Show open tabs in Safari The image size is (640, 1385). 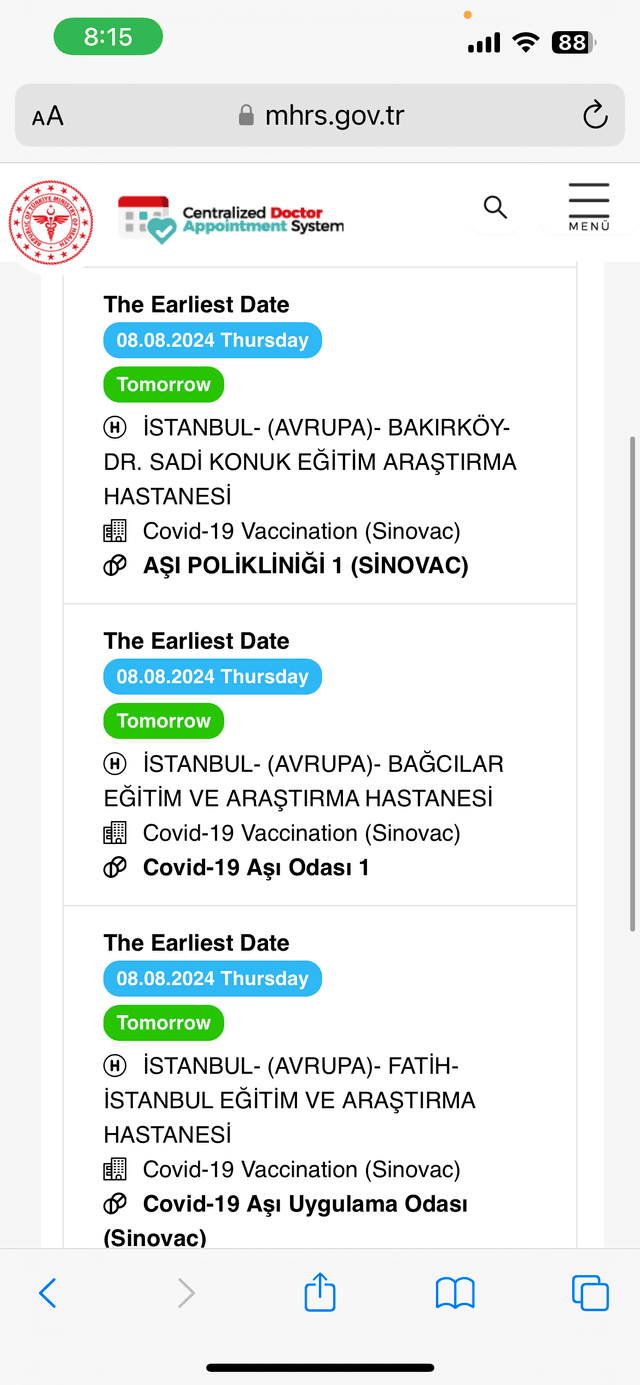tap(590, 1293)
